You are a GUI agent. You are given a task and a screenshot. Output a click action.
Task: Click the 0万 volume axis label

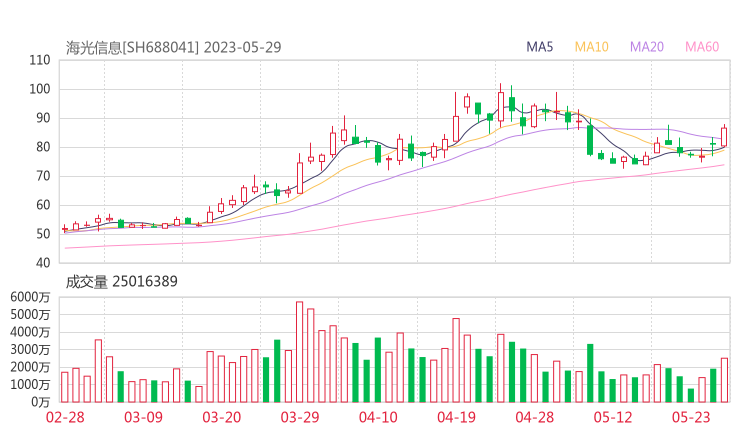pyautogui.click(x=41, y=402)
